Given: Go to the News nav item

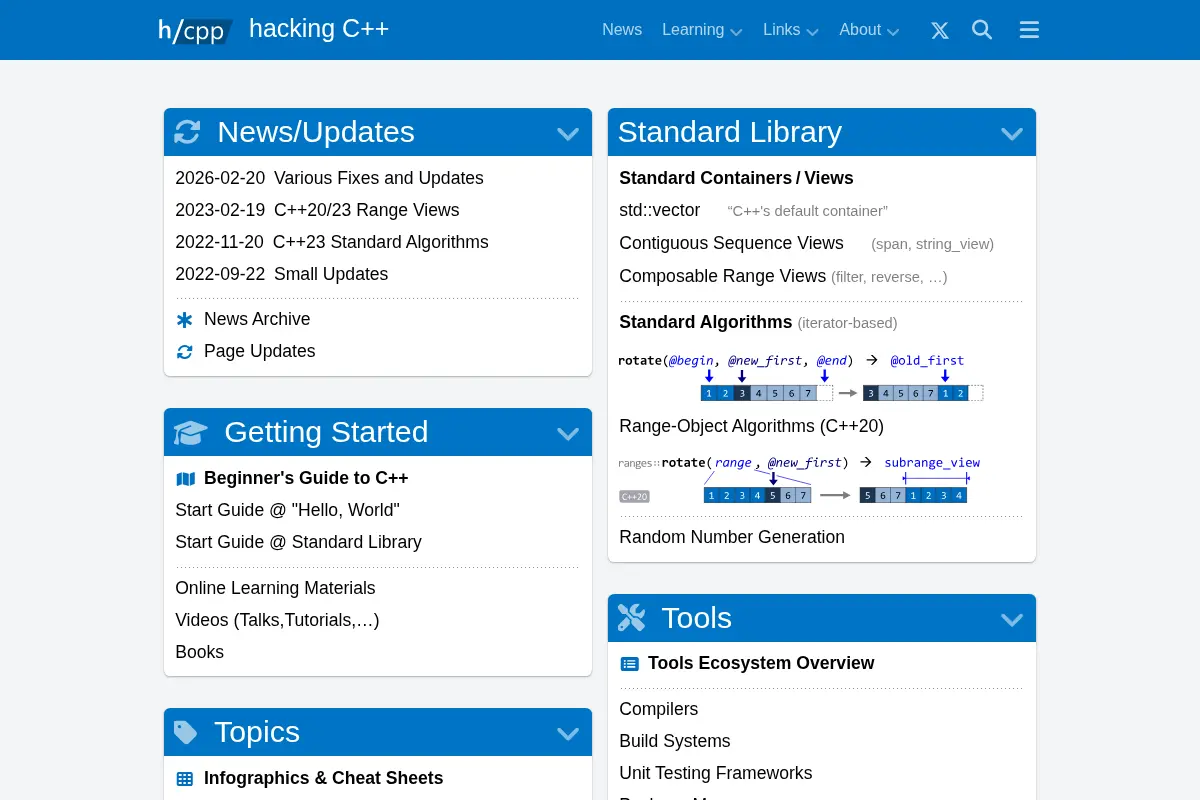Looking at the screenshot, I should coord(622,30).
